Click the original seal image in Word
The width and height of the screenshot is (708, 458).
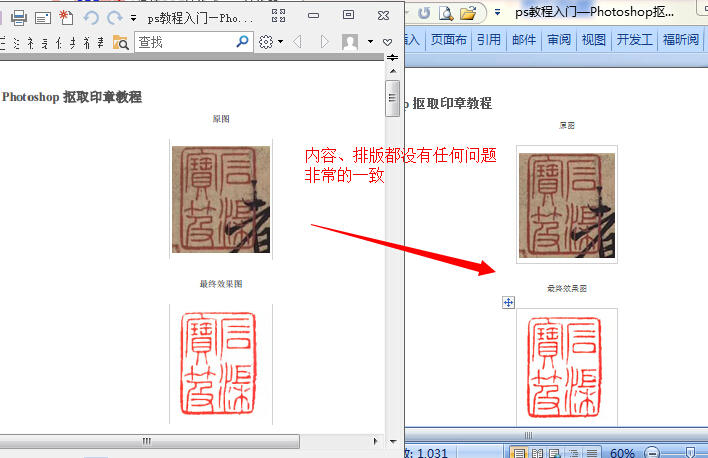pyautogui.click(x=567, y=206)
